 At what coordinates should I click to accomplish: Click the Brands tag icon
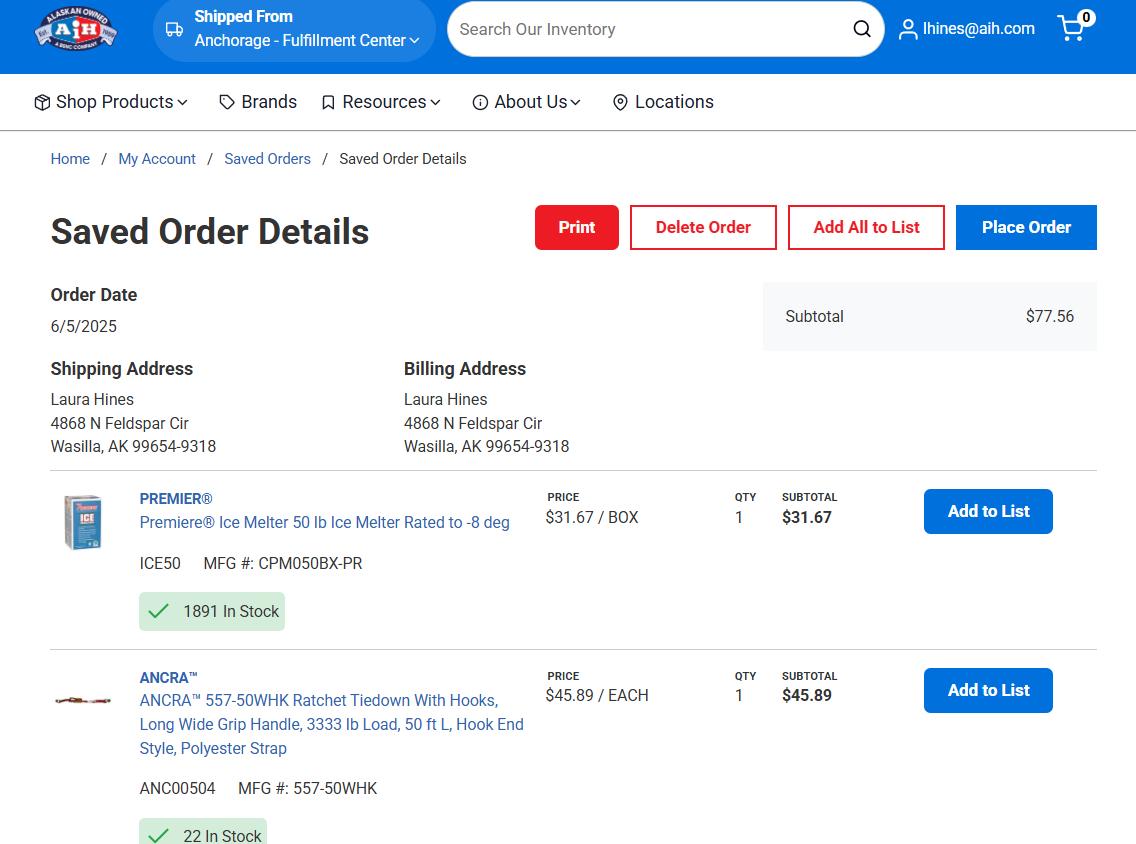pyautogui.click(x=227, y=102)
